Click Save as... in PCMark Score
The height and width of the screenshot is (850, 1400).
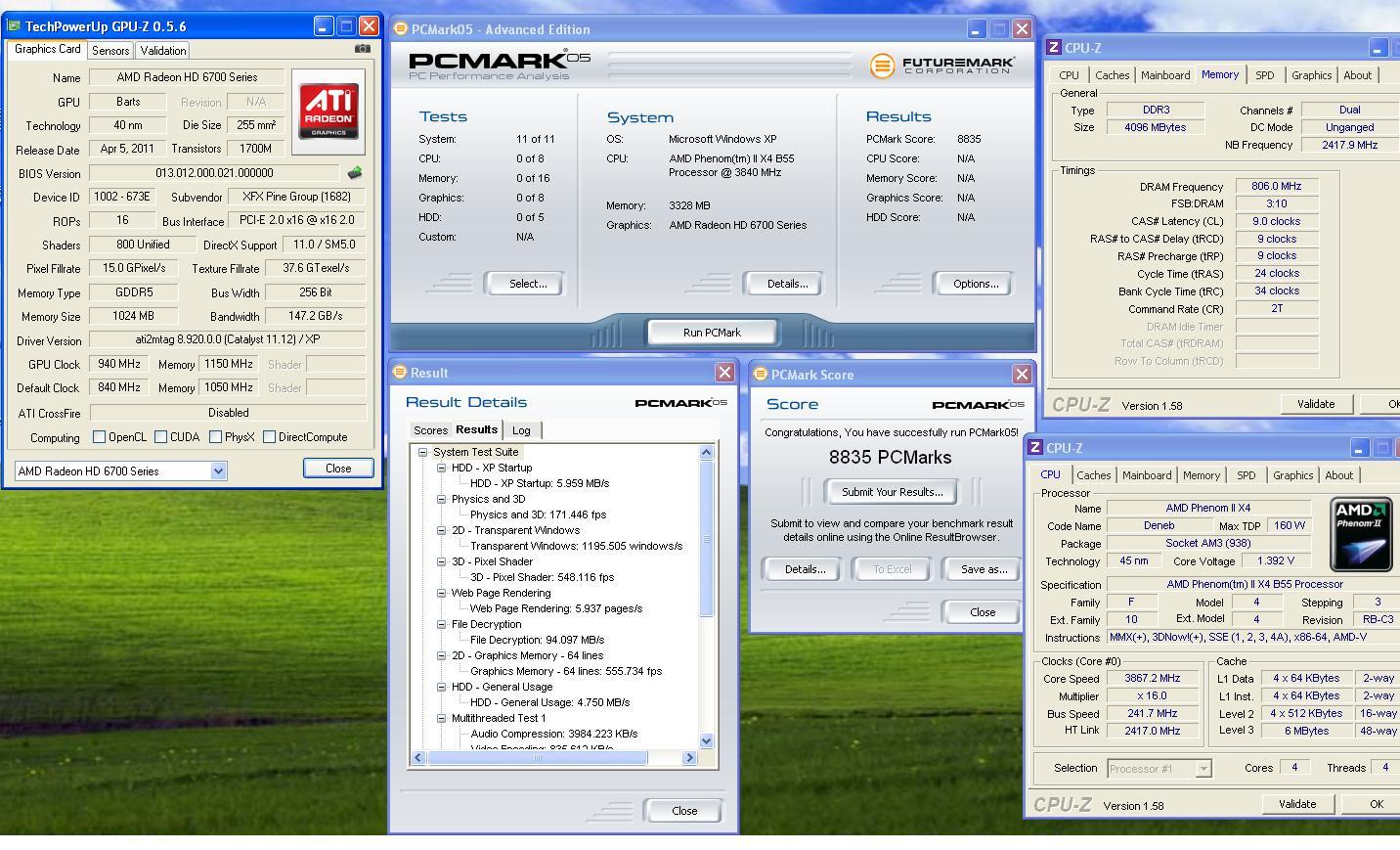984,569
